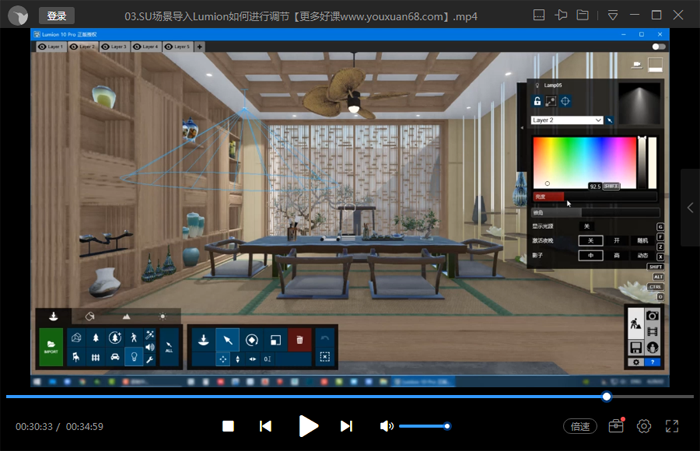Viewport: 700px width, 451px height.
Task: Click the floppy disk save icon
Action: click(634, 347)
